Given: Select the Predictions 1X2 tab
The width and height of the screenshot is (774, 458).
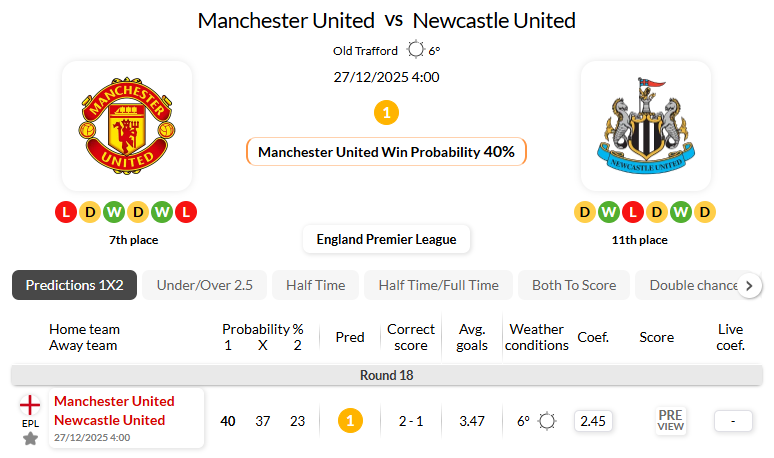Looking at the screenshot, I should click(74, 285).
